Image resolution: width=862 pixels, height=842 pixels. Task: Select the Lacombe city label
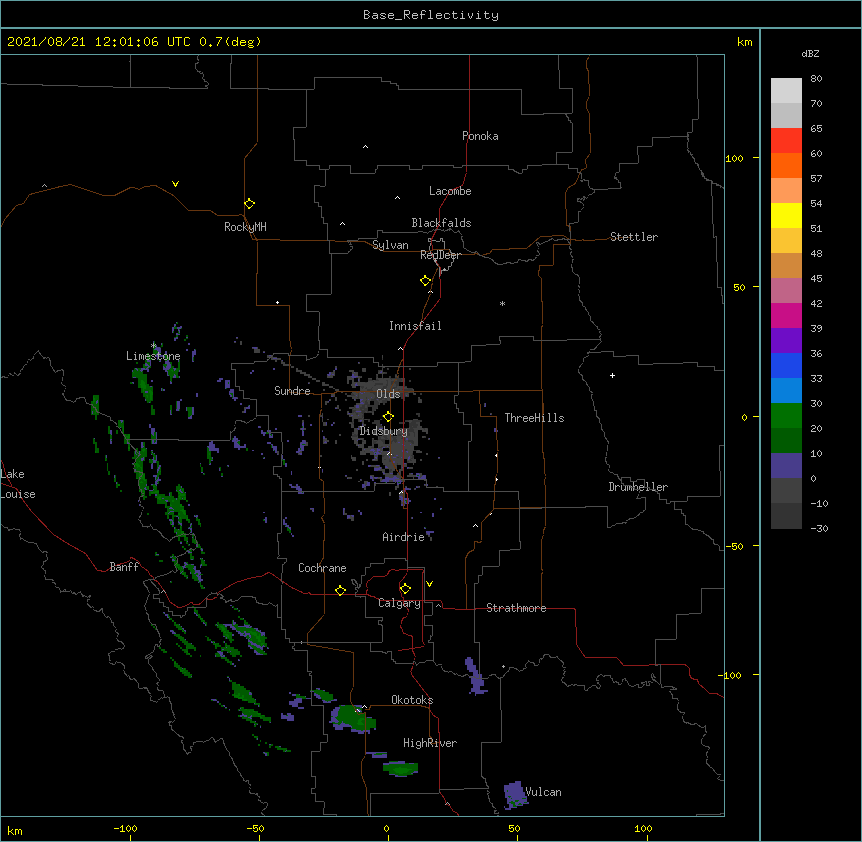coord(450,191)
